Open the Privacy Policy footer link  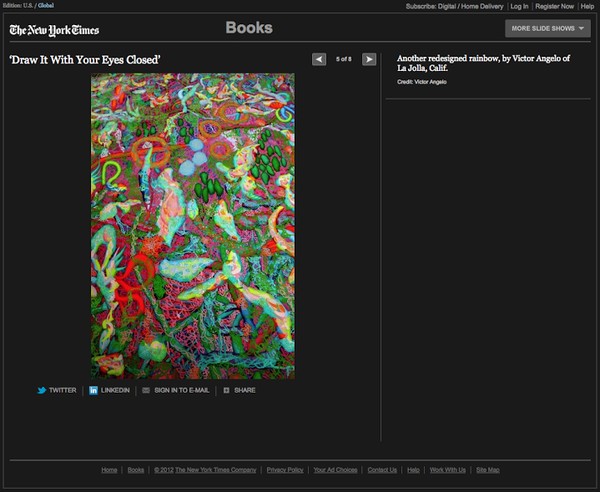(x=285, y=470)
